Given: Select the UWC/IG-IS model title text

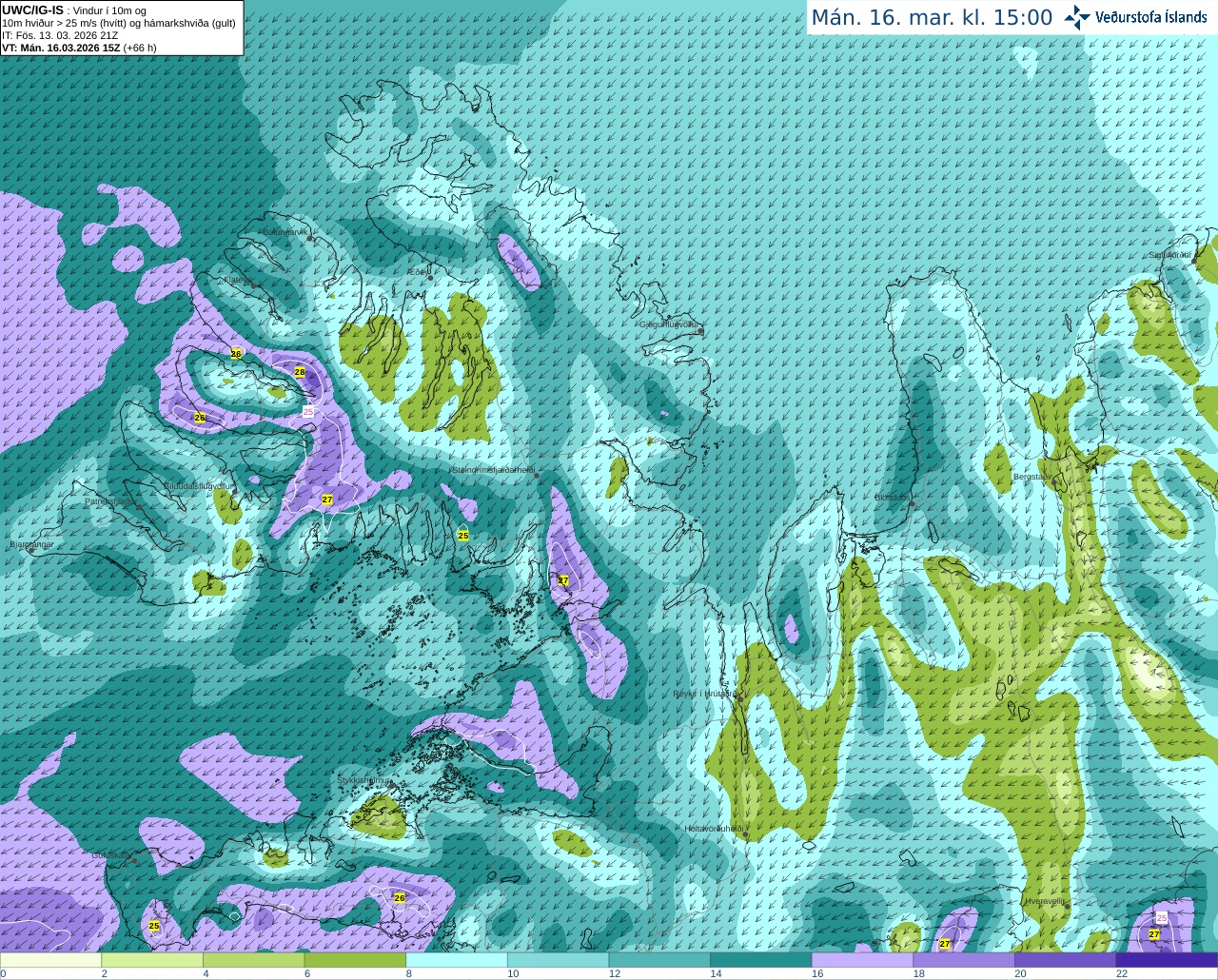Looking at the screenshot, I should tap(33, 10).
